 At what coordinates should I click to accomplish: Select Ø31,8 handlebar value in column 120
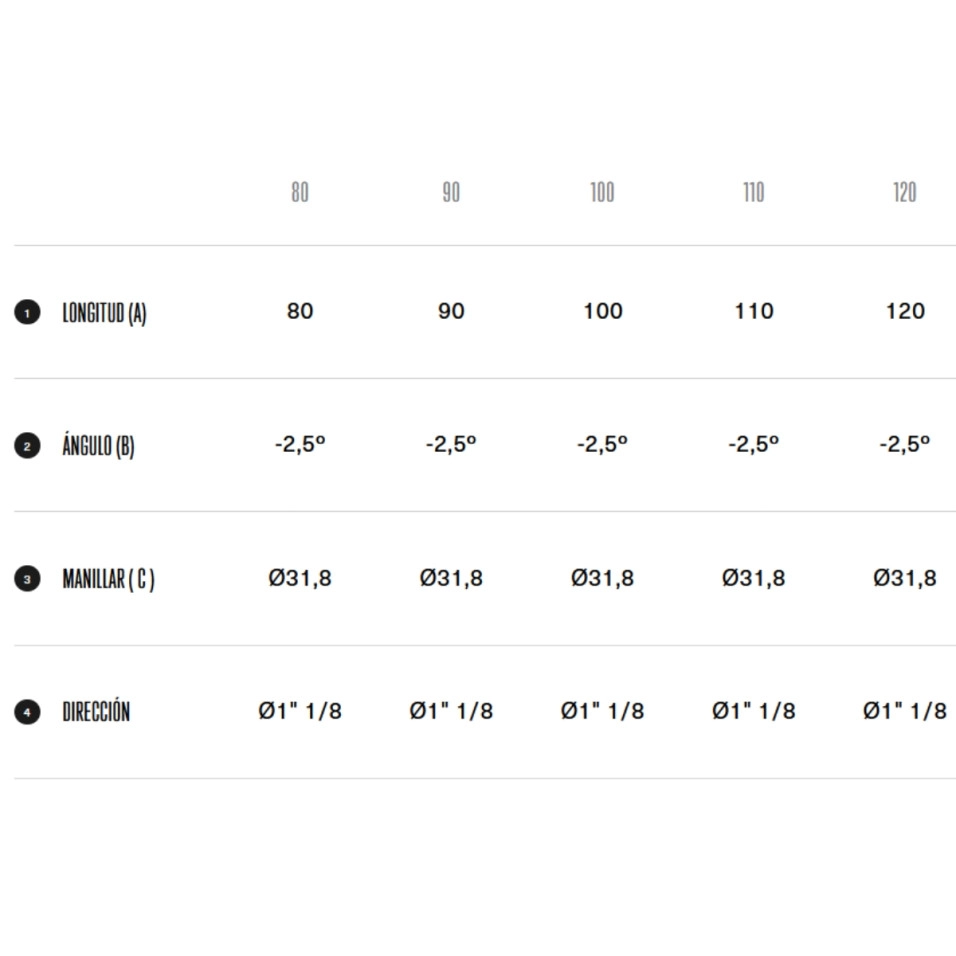(905, 578)
